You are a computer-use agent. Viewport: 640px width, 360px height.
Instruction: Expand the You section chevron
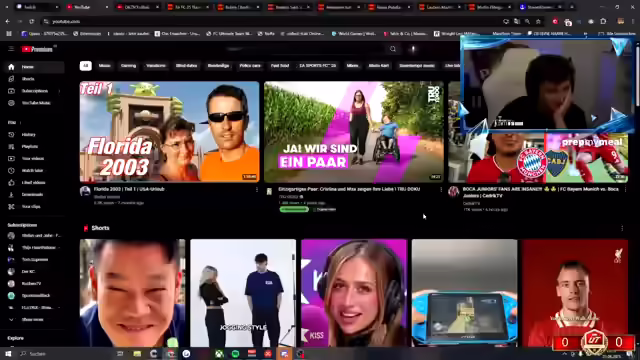(x=20, y=122)
